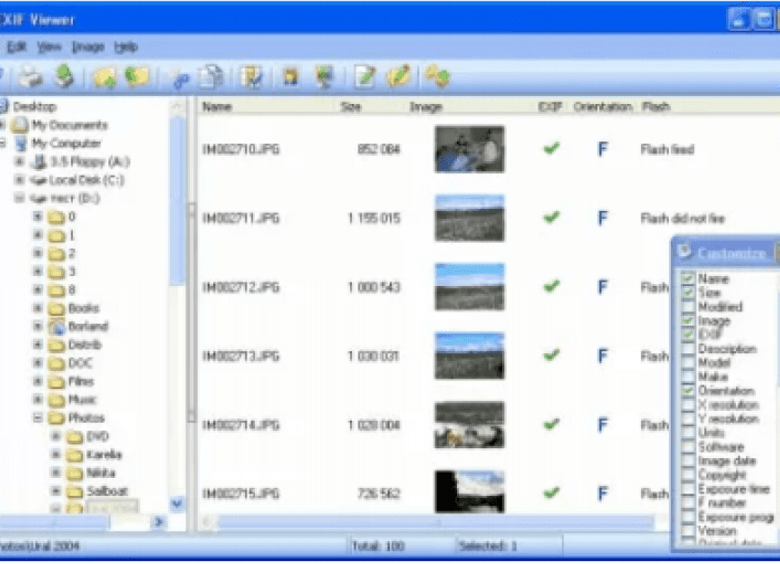Select file name IM002711.JPG

tap(241, 218)
